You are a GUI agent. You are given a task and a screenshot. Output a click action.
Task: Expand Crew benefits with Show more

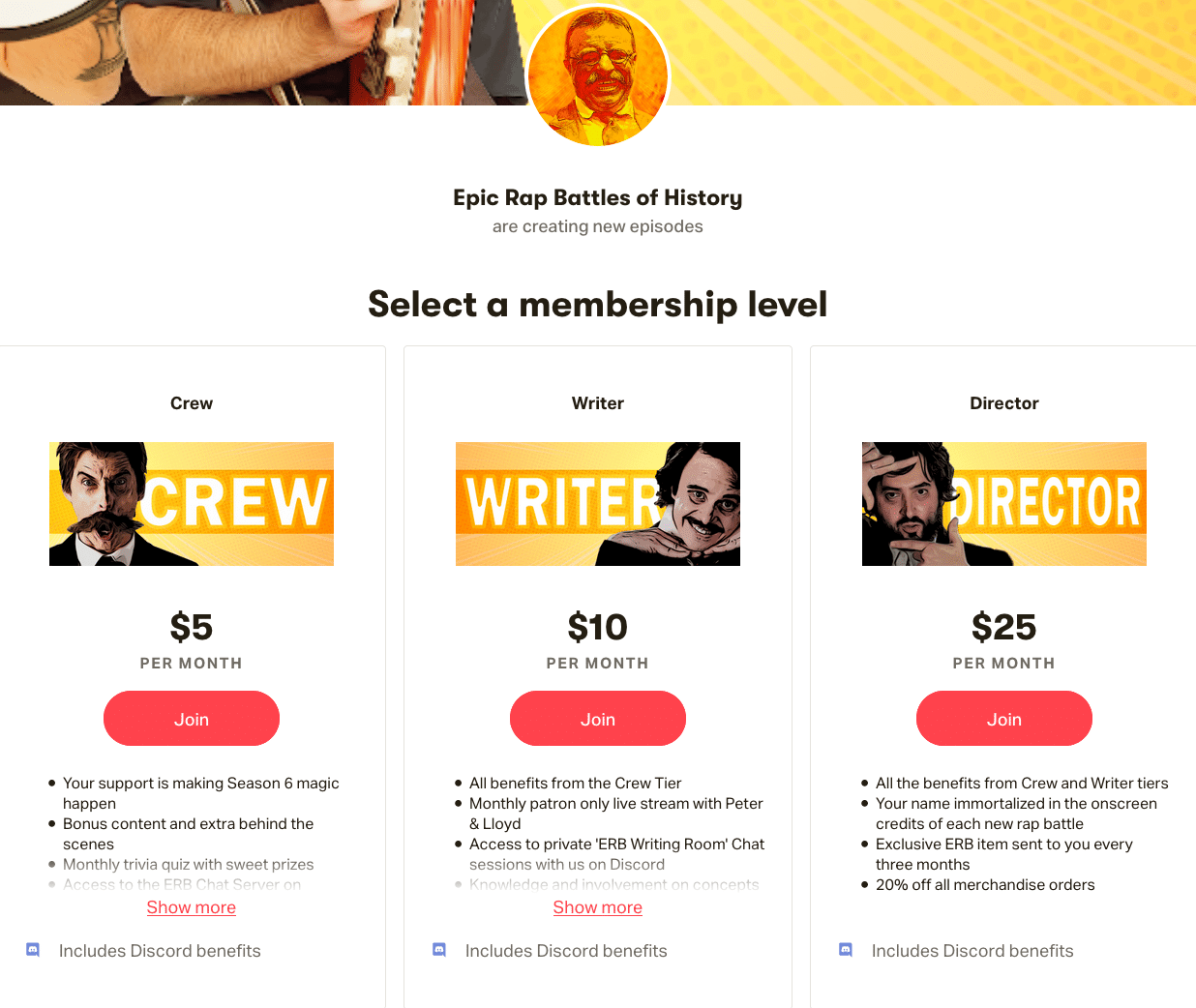[192, 907]
